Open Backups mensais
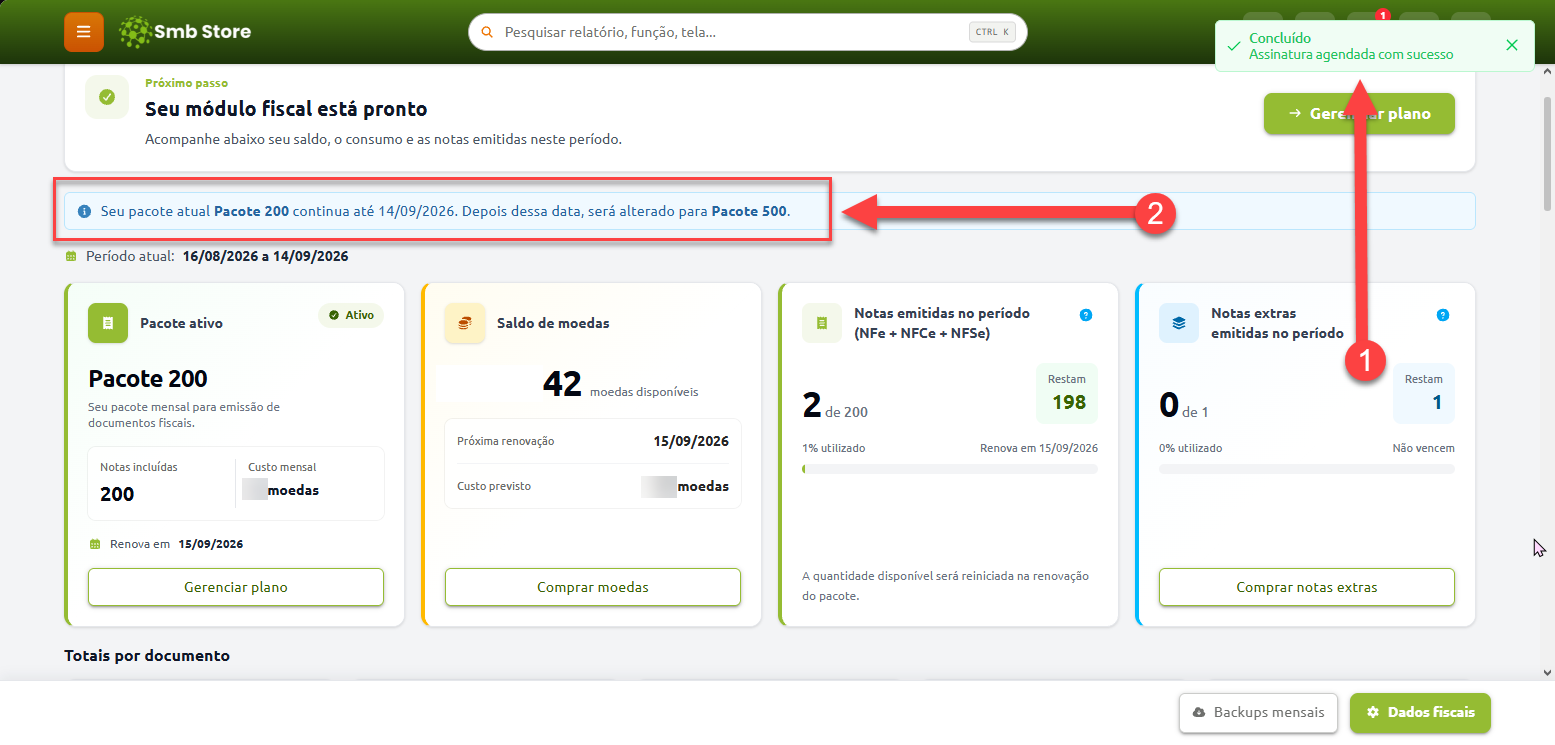The image size is (1555, 745). pyautogui.click(x=1259, y=713)
